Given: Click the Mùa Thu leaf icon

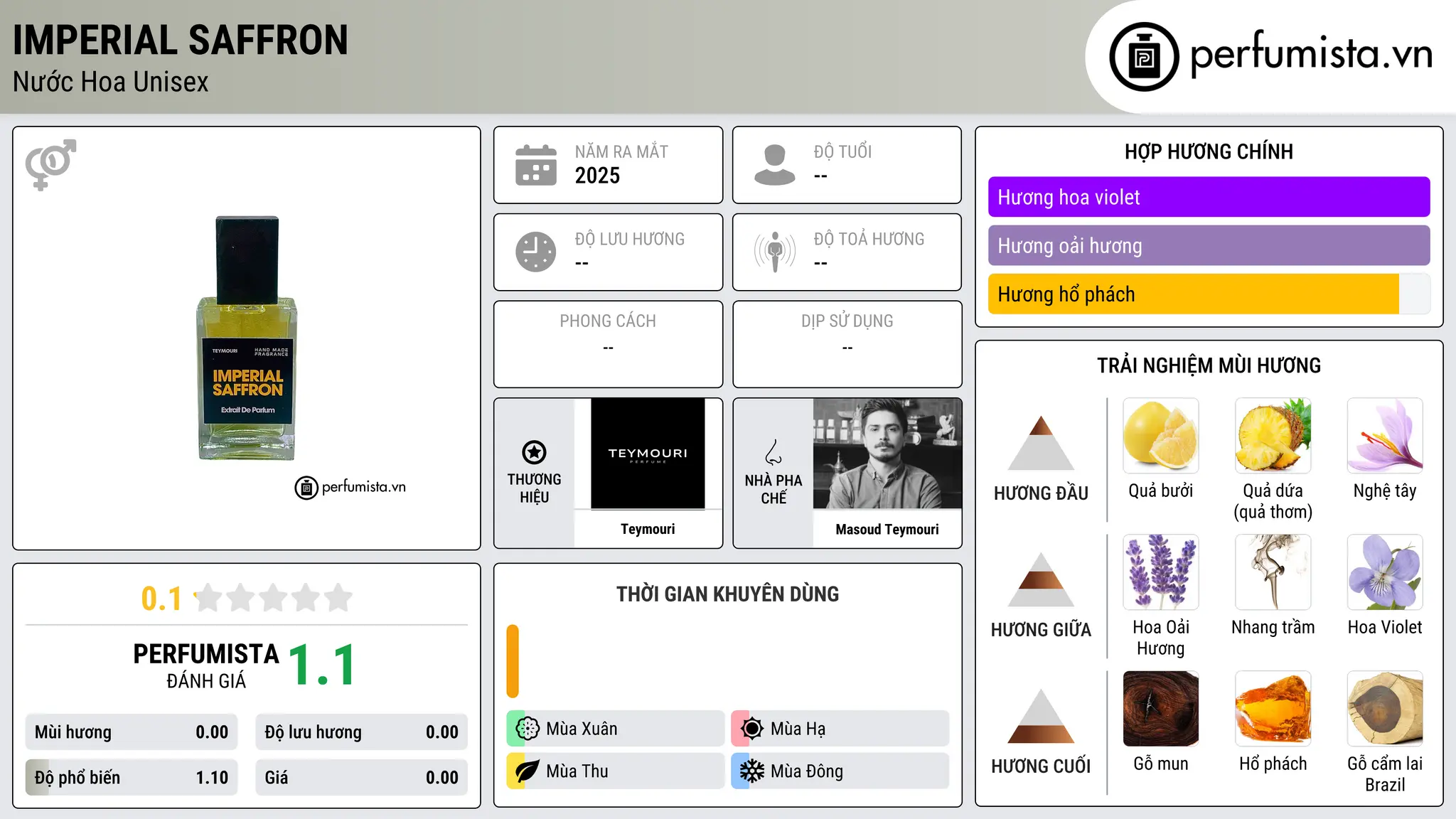Looking at the screenshot, I should point(528,771).
